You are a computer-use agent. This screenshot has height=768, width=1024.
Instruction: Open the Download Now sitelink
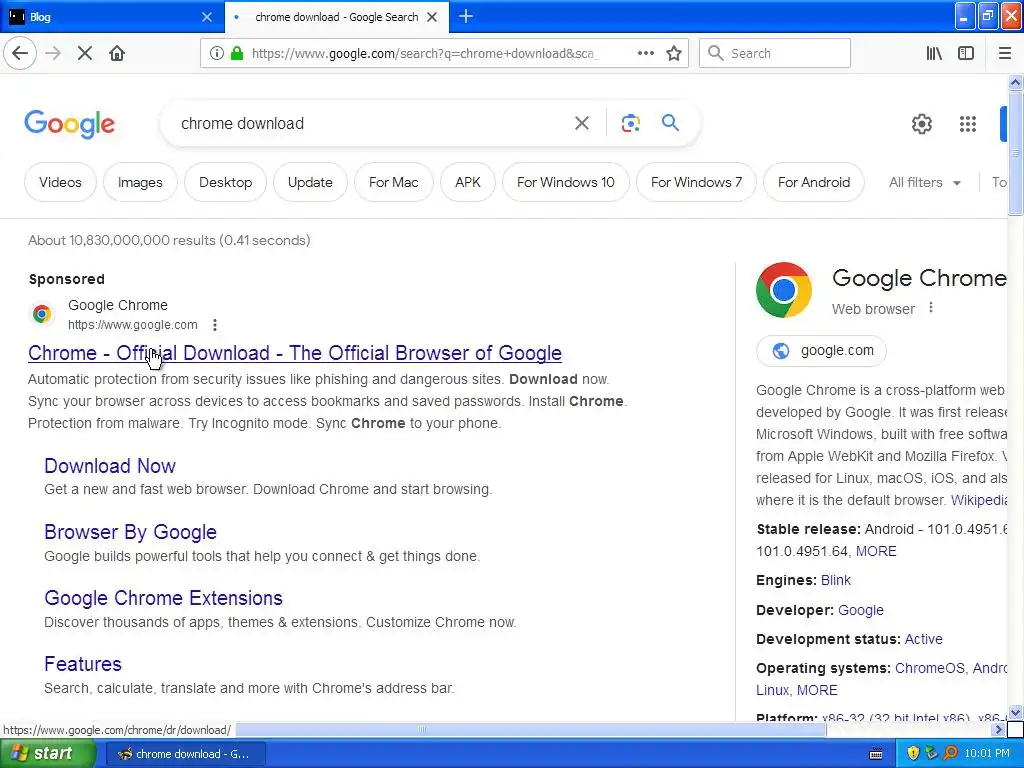110,466
